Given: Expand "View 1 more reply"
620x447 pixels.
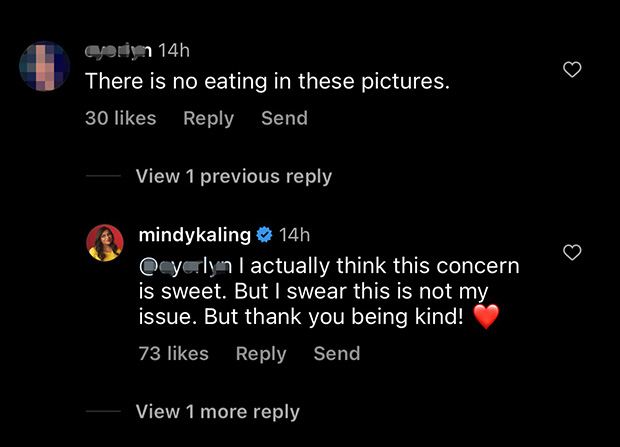Looking at the screenshot, I should point(217,411).
